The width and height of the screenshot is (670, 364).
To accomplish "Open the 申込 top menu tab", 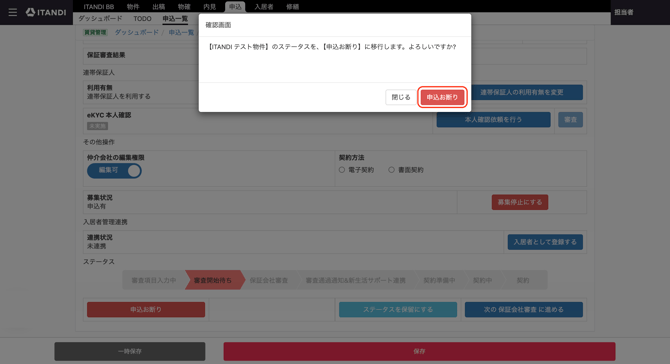I will pyautogui.click(x=235, y=7).
